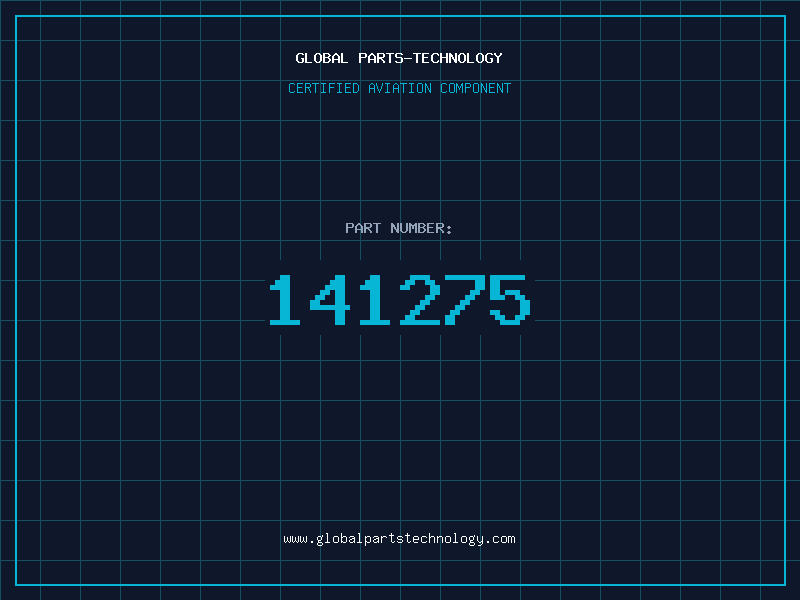Select the CERTIFIED AVIATION COMPONENT subtitle
The image size is (800, 600).
pyautogui.click(x=399, y=88)
